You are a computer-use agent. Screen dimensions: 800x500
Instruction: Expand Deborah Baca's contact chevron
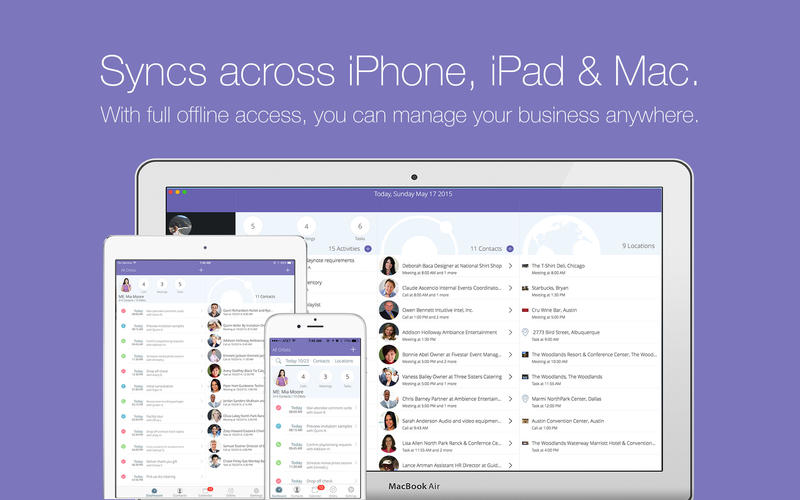(x=510, y=266)
